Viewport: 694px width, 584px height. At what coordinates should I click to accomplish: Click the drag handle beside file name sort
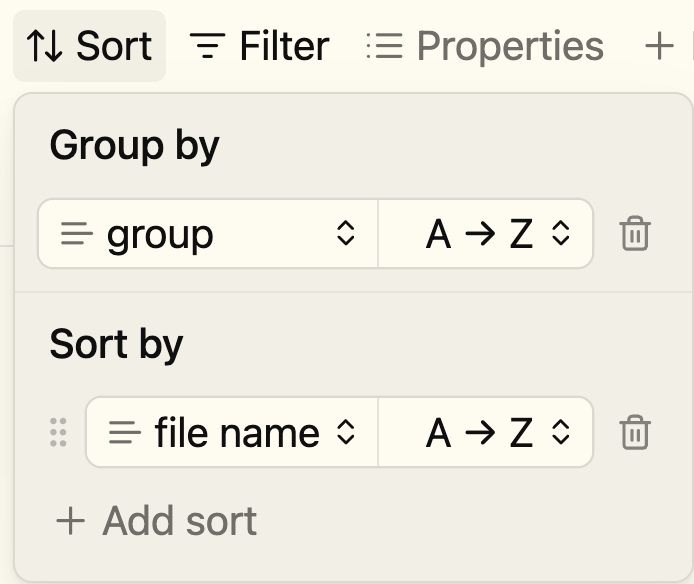click(58, 433)
